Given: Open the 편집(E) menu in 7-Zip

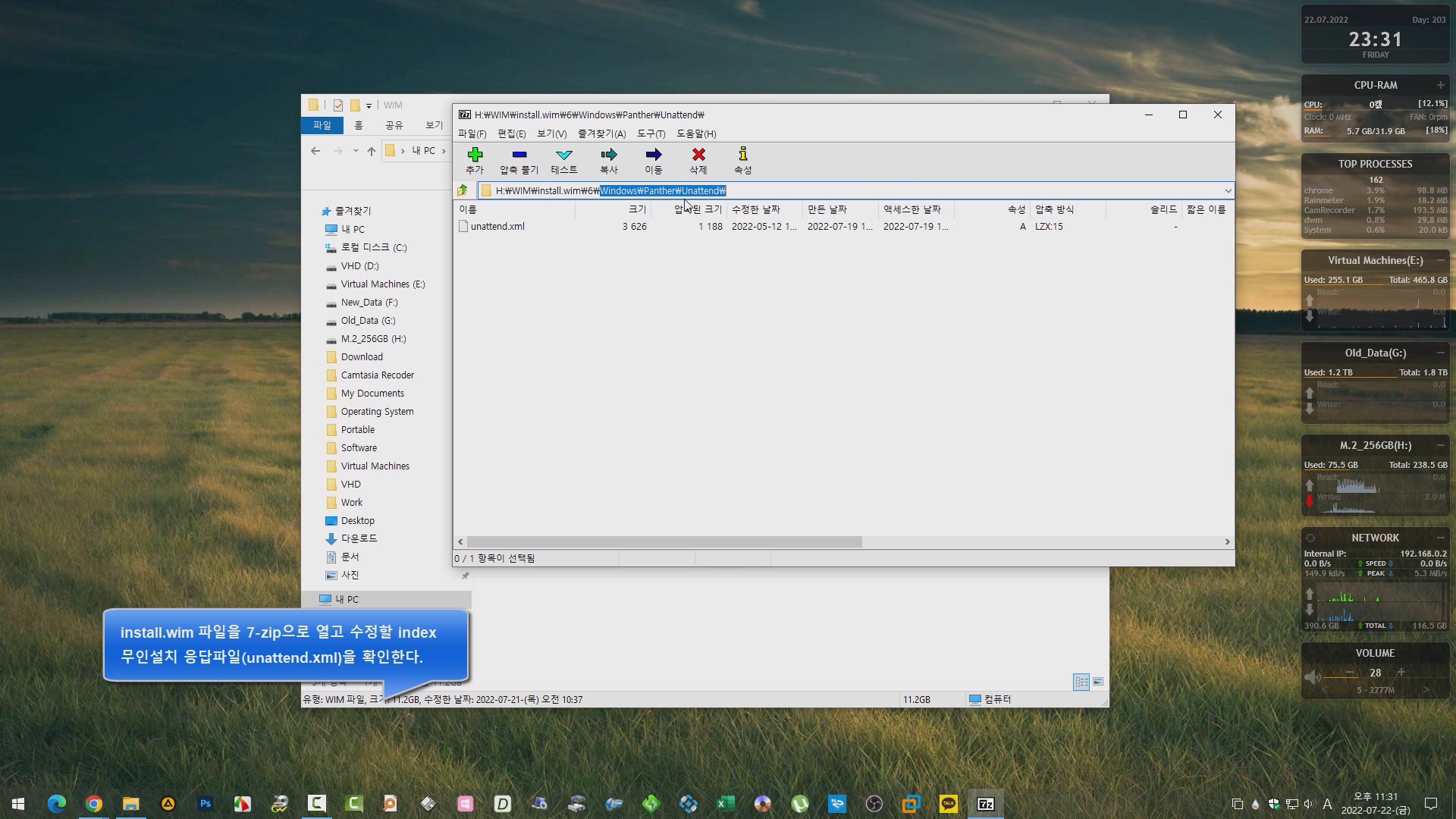Looking at the screenshot, I should [511, 133].
